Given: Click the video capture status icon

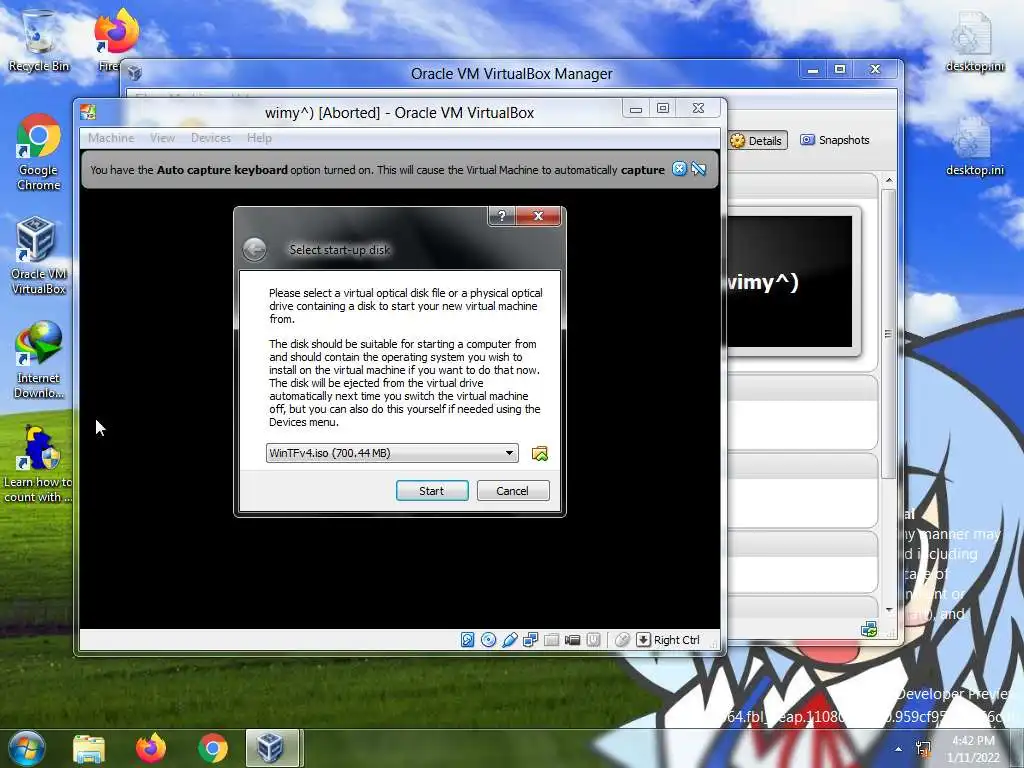Looking at the screenshot, I should click(x=572, y=640).
